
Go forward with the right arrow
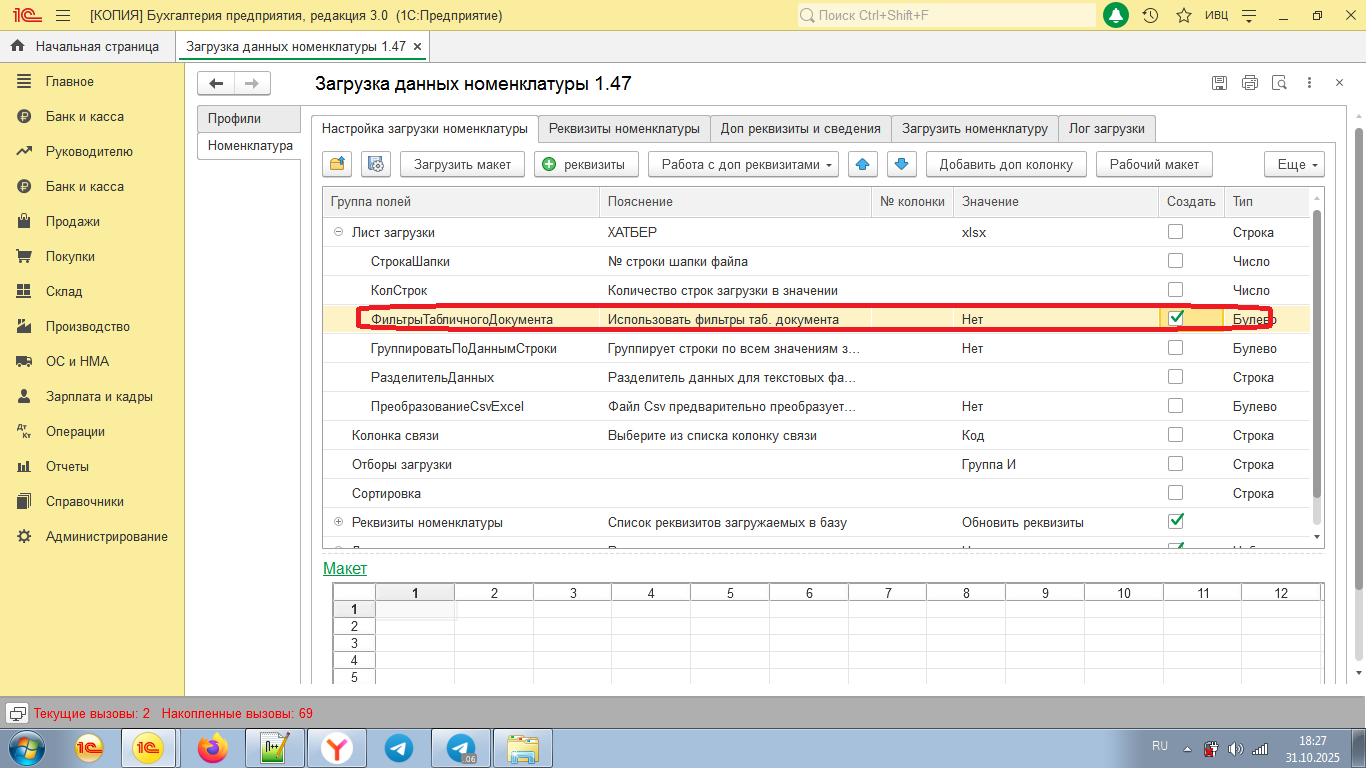pos(252,84)
